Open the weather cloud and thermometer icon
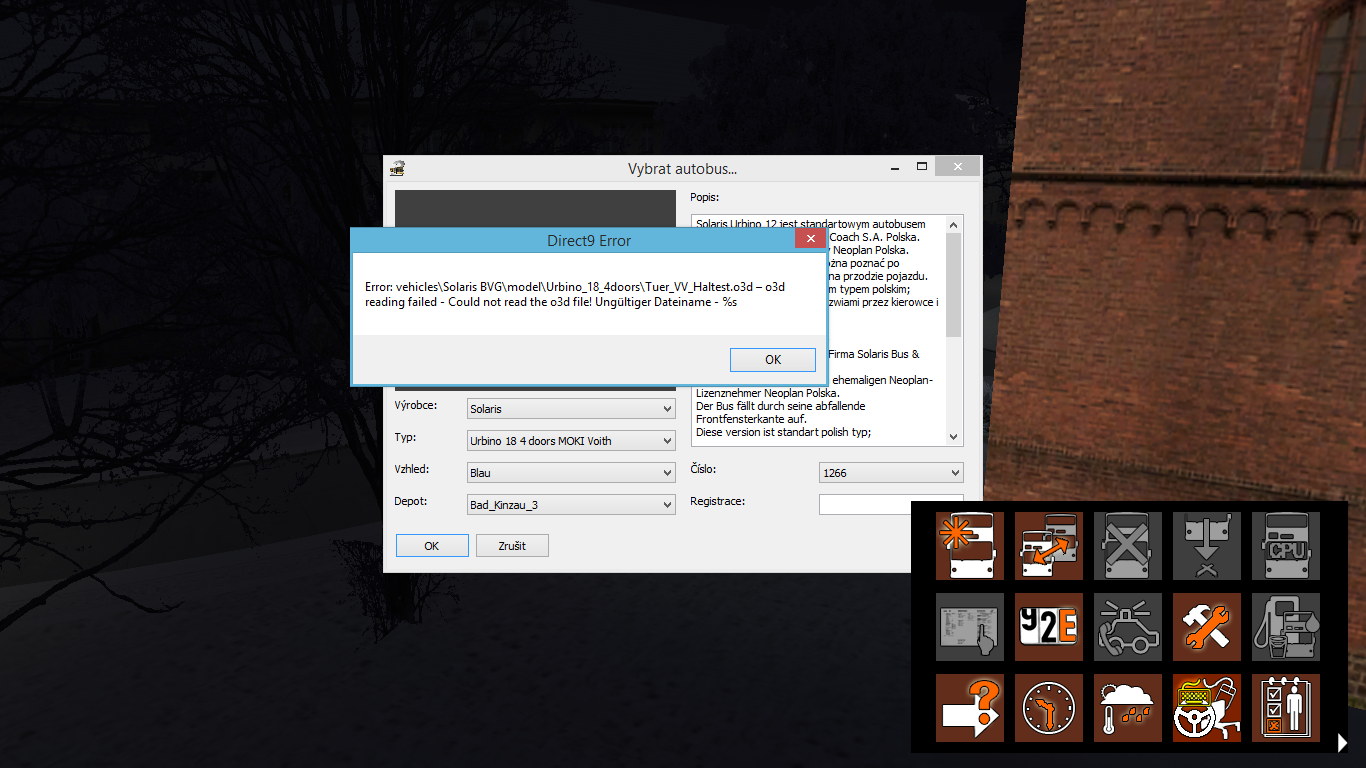Viewport: 1366px width, 768px height. pyautogui.click(x=1127, y=707)
